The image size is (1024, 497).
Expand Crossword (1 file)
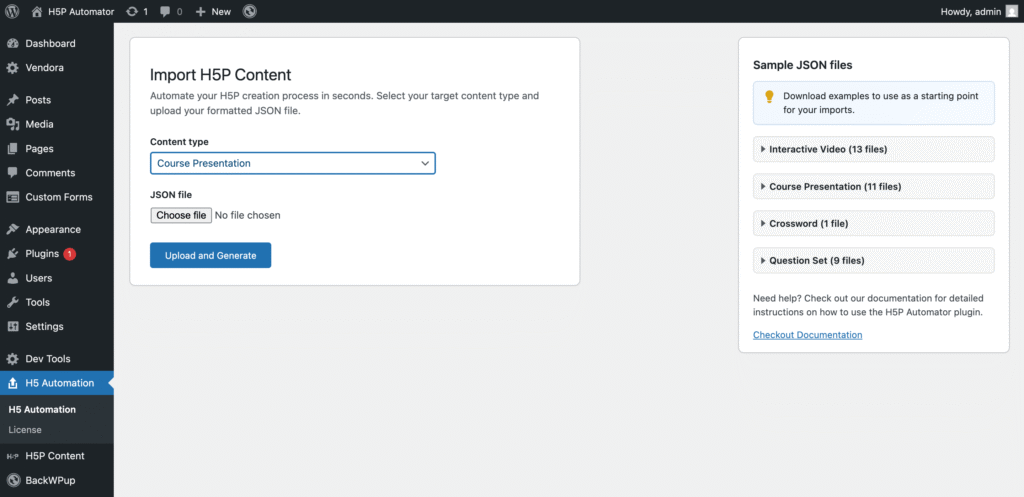[874, 223]
